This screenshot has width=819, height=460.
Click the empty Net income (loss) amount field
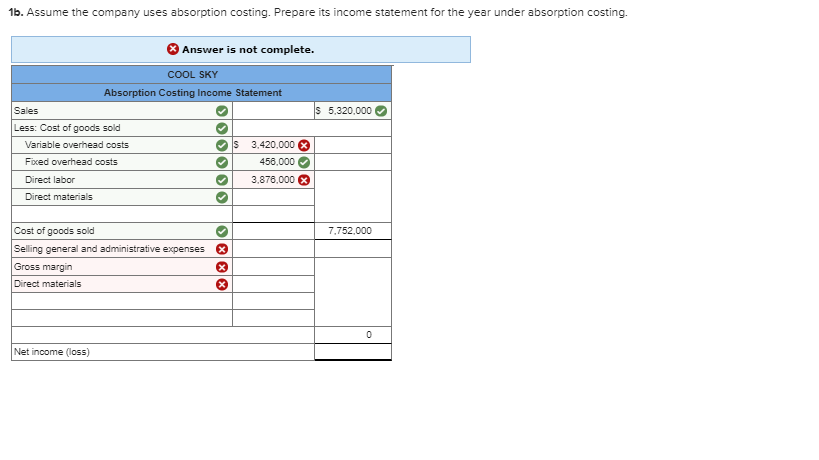(353, 352)
